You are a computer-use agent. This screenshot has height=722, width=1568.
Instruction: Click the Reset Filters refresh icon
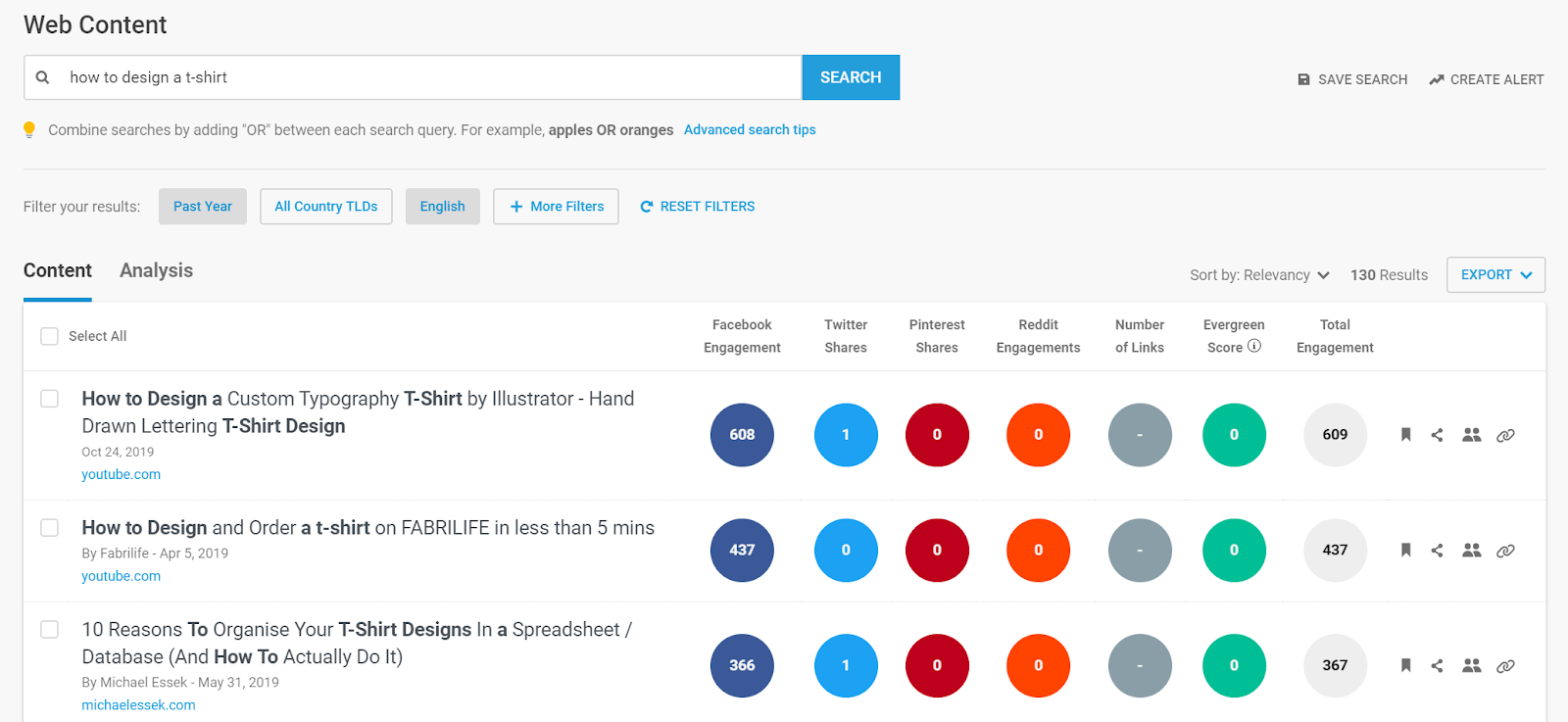tap(647, 207)
